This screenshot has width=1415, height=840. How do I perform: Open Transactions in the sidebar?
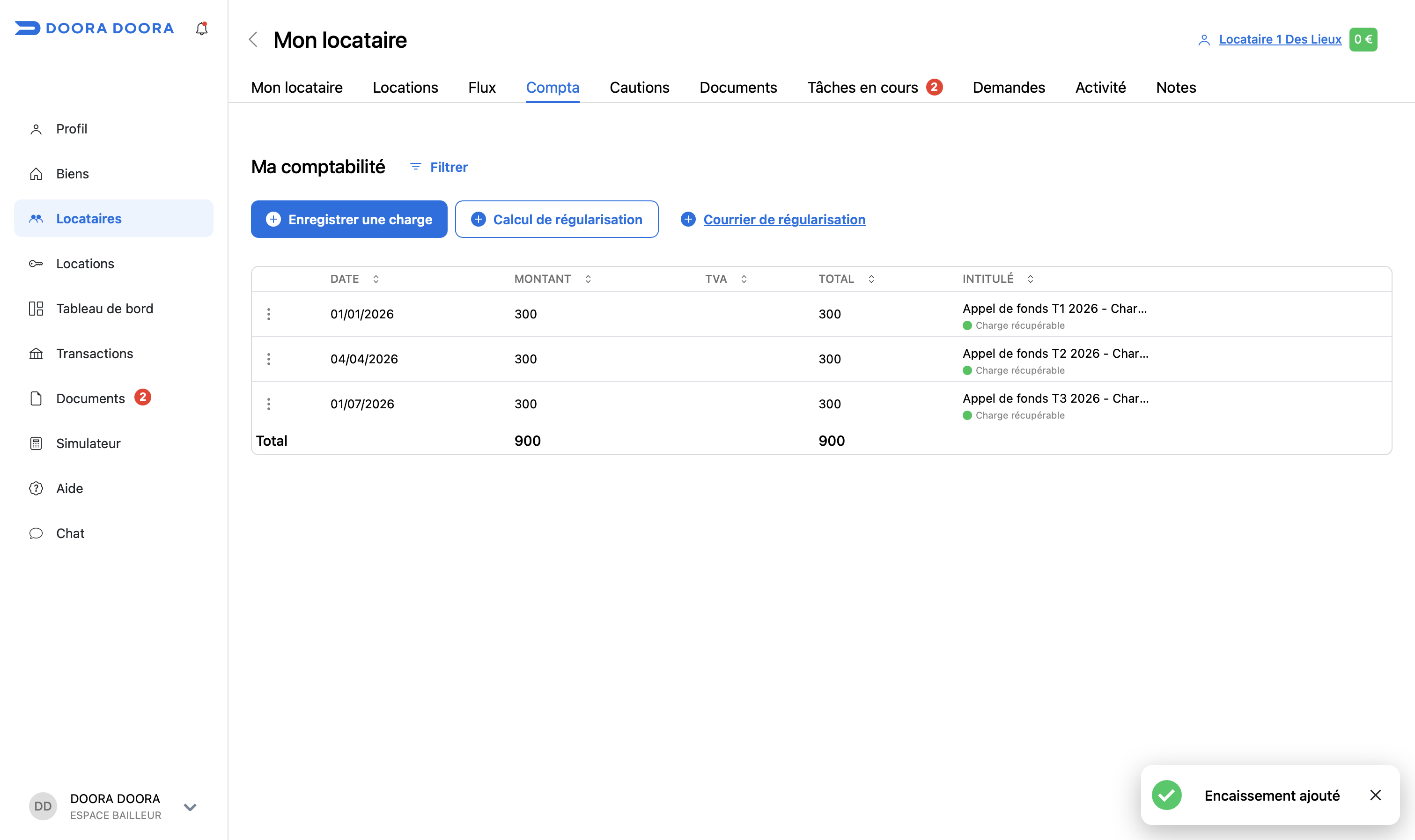coord(113,353)
